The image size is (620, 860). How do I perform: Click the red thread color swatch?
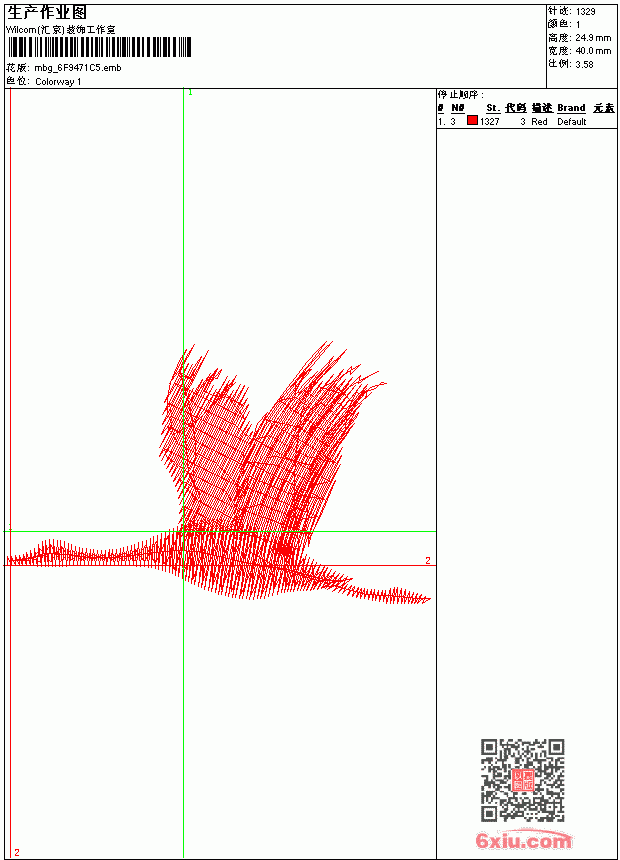[x=472, y=120]
